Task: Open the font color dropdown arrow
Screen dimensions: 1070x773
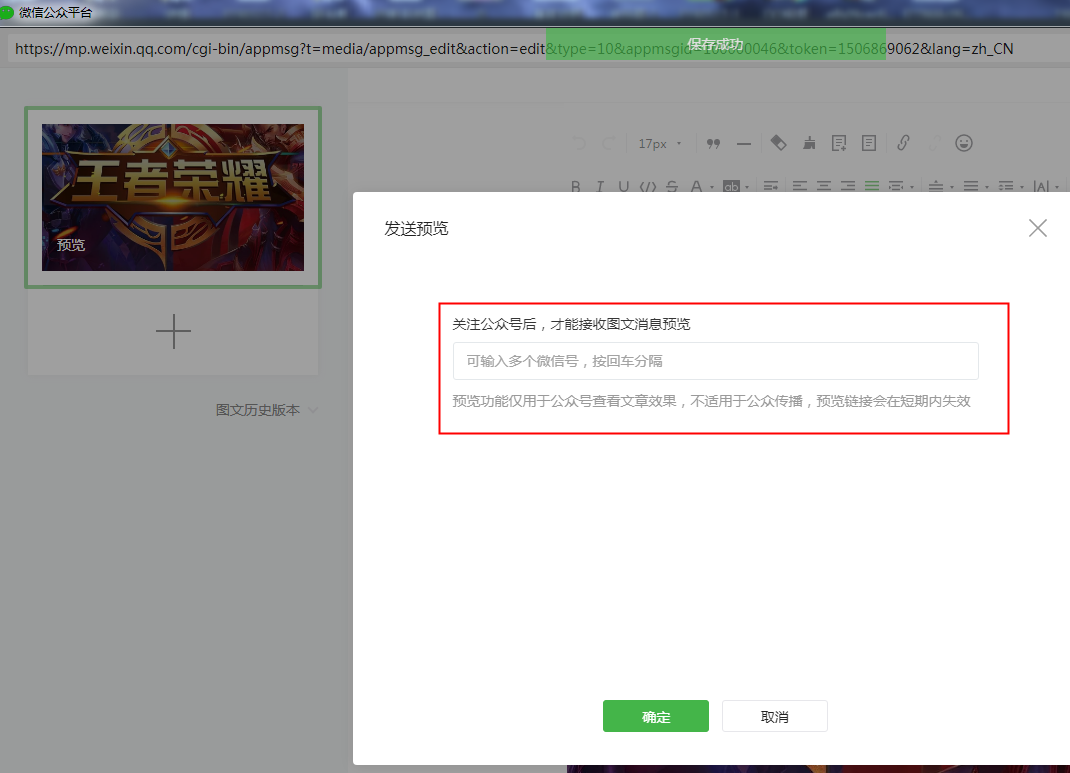Action: (x=712, y=187)
